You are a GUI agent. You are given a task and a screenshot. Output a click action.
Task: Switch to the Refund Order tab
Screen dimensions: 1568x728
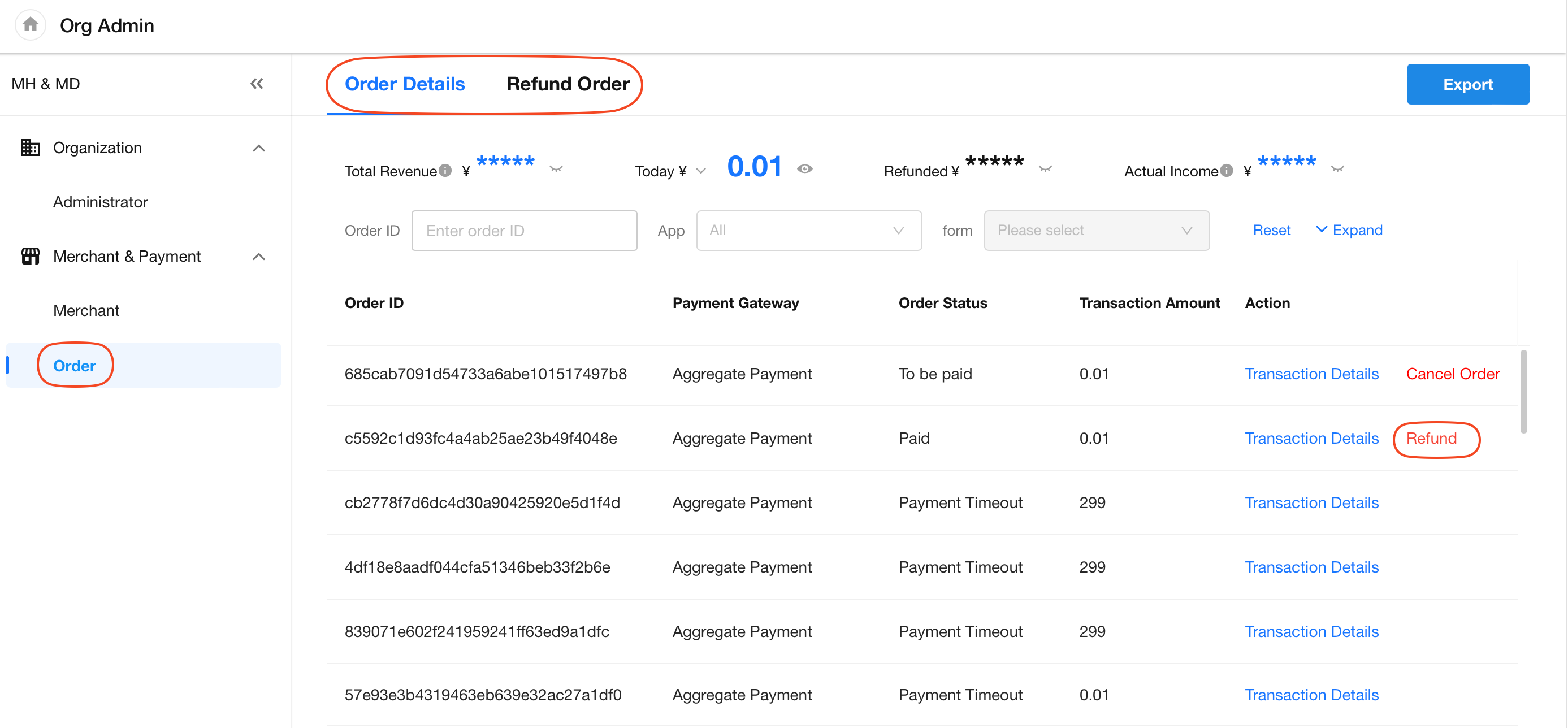[x=568, y=84]
